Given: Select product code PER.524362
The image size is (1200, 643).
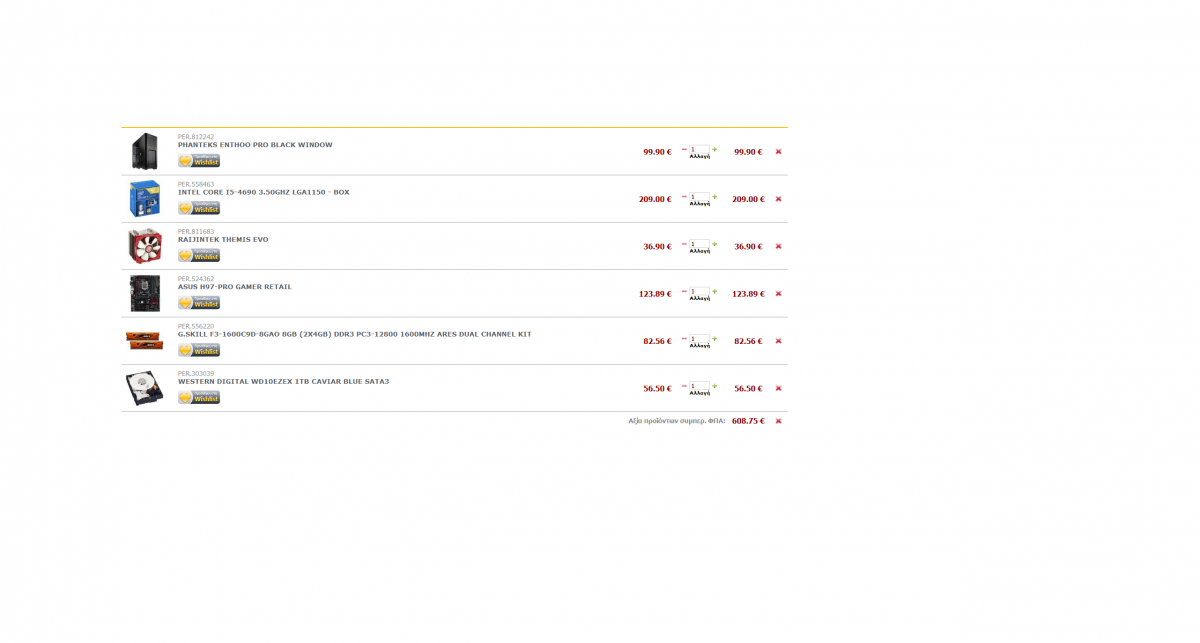Looking at the screenshot, I should coord(196,279).
